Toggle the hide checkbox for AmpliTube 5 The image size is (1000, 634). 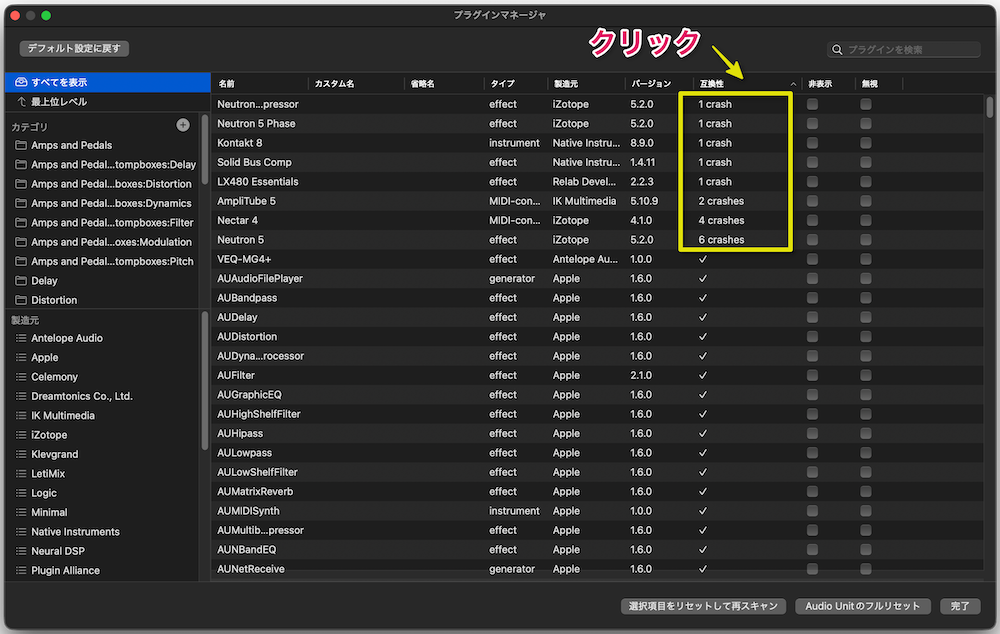(814, 201)
